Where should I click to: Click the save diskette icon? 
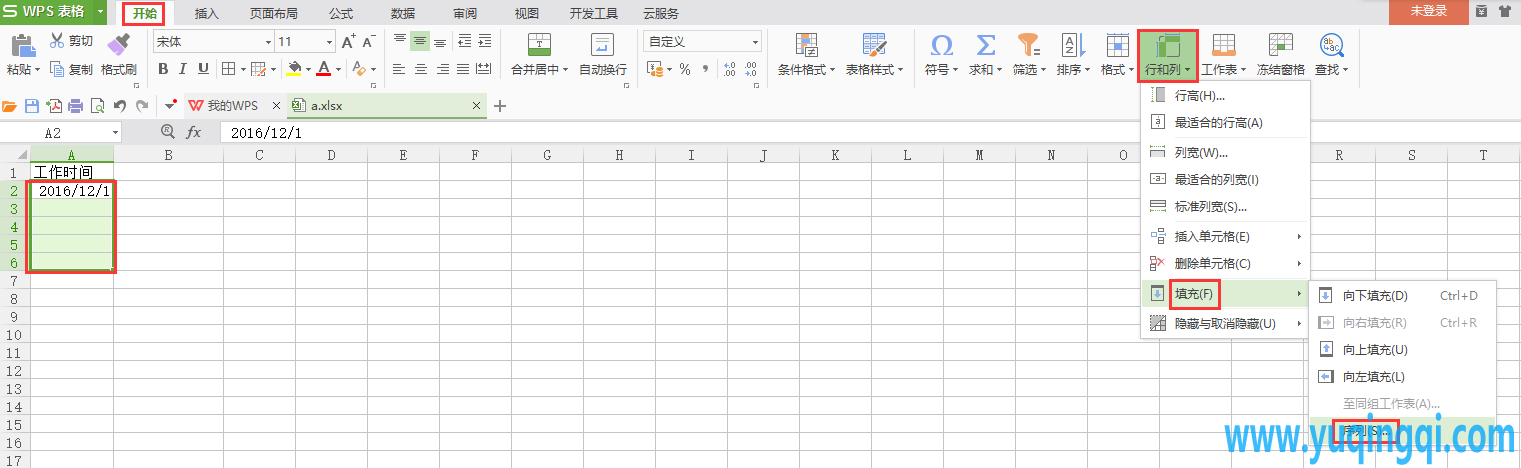point(32,105)
